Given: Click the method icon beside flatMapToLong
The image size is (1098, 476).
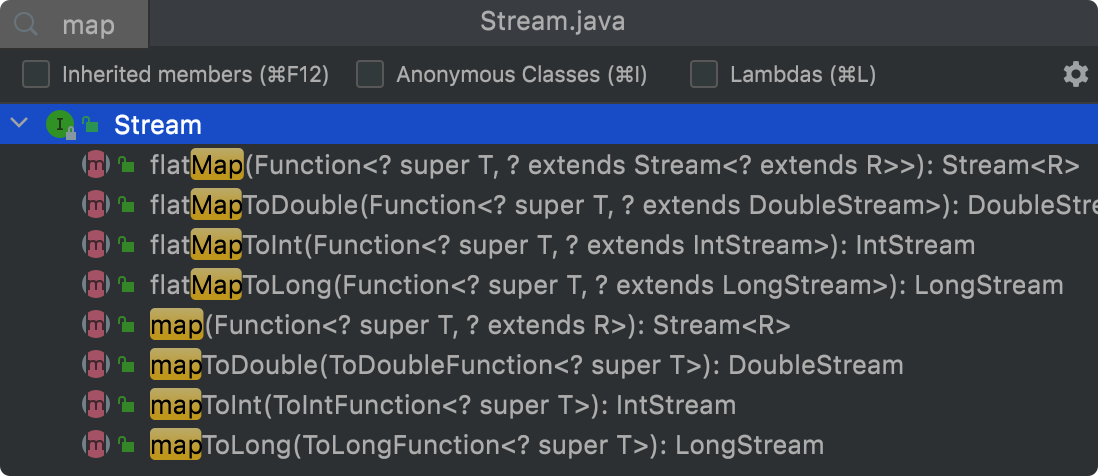Looking at the screenshot, I should [x=95, y=285].
